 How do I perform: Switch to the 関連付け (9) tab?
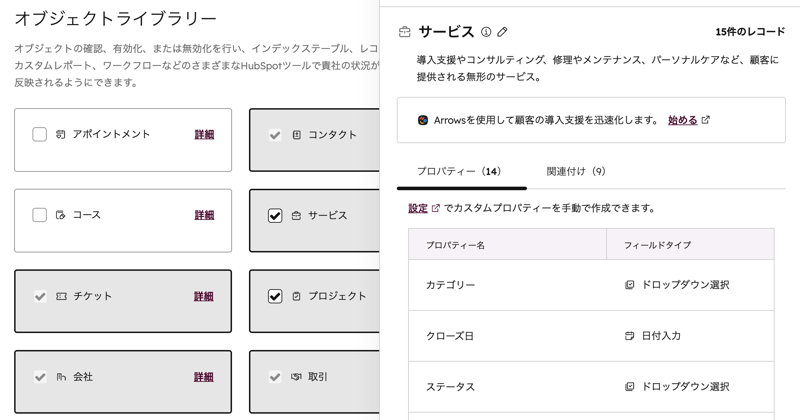[x=576, y=171]
